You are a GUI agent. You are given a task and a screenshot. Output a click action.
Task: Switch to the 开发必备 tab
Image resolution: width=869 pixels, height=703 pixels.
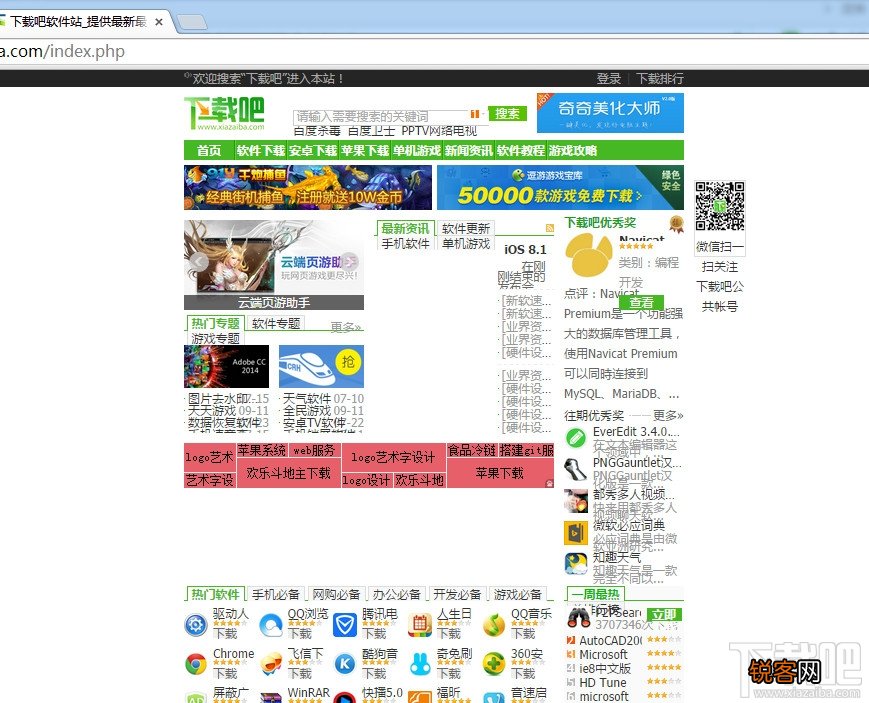457,594
